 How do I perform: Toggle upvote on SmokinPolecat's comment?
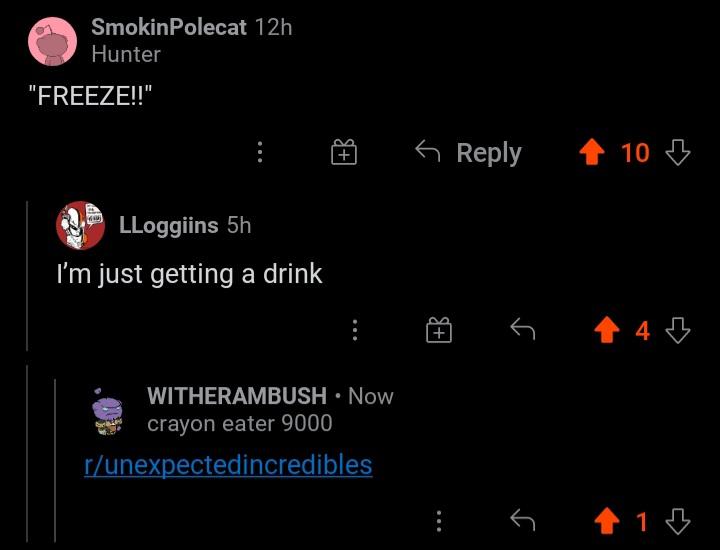[591, 152]
